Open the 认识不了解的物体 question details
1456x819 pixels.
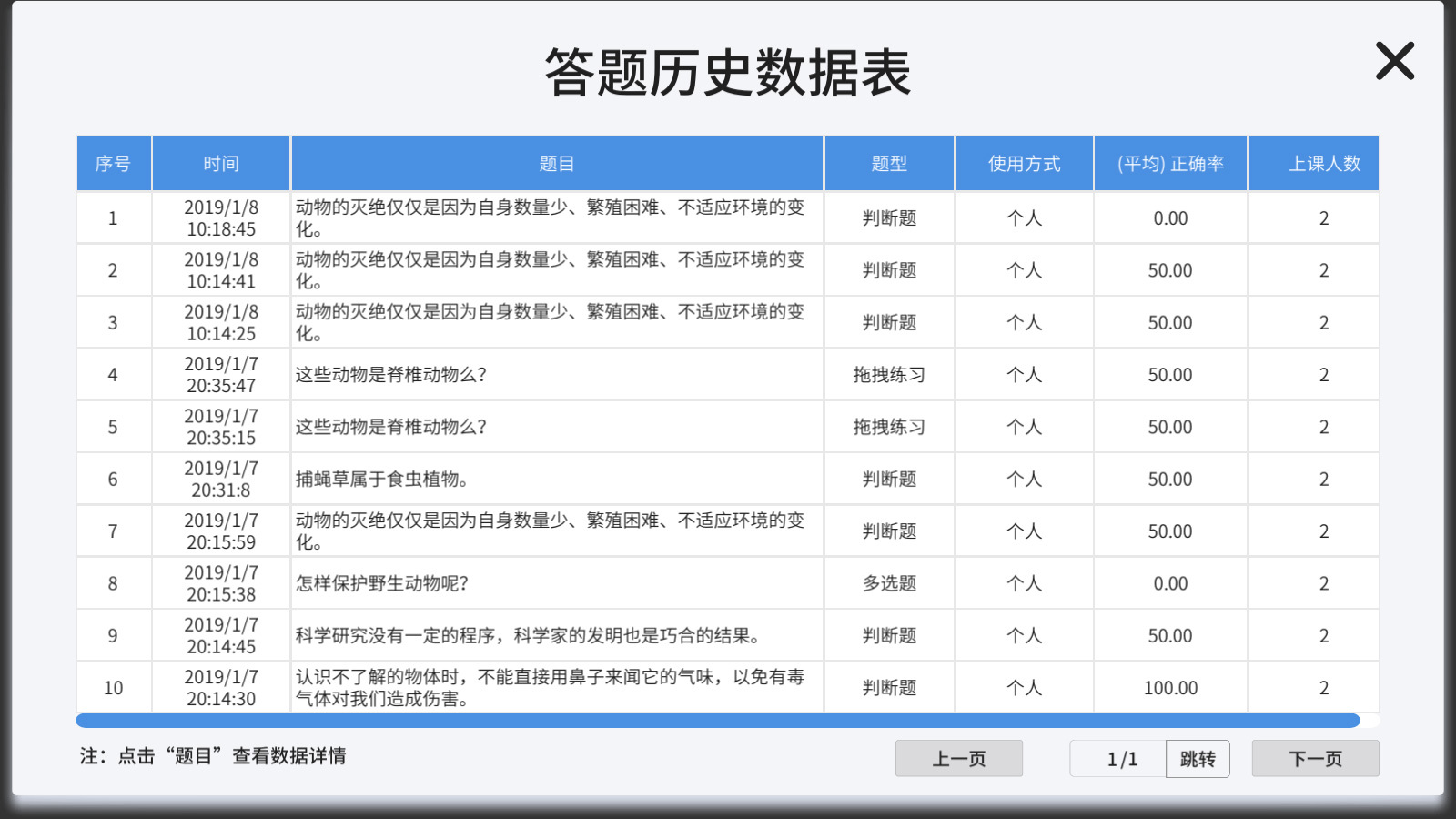[x=546, y=687]
